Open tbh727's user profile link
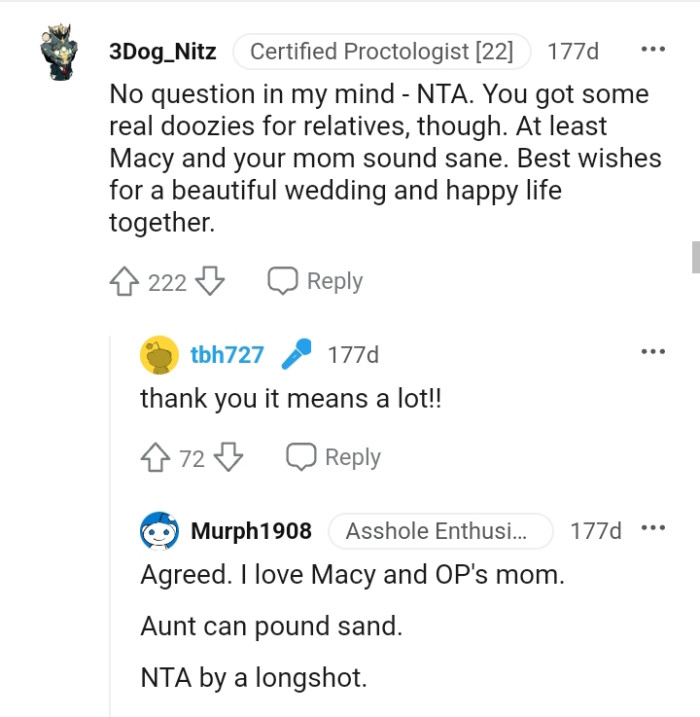 [227, 354]
